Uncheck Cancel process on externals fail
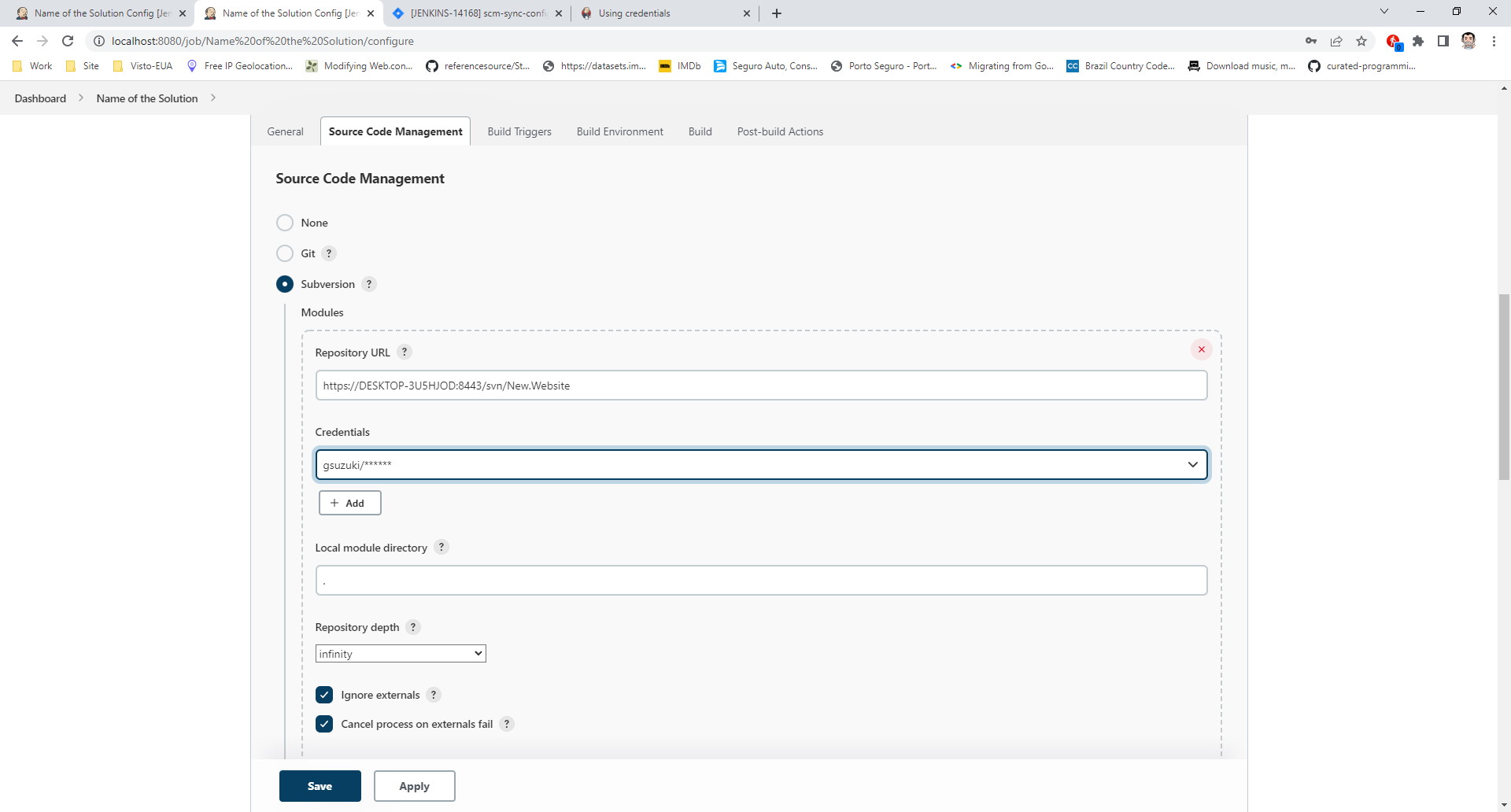Screen dimensions: 1511x812 [x=324, y=724]
